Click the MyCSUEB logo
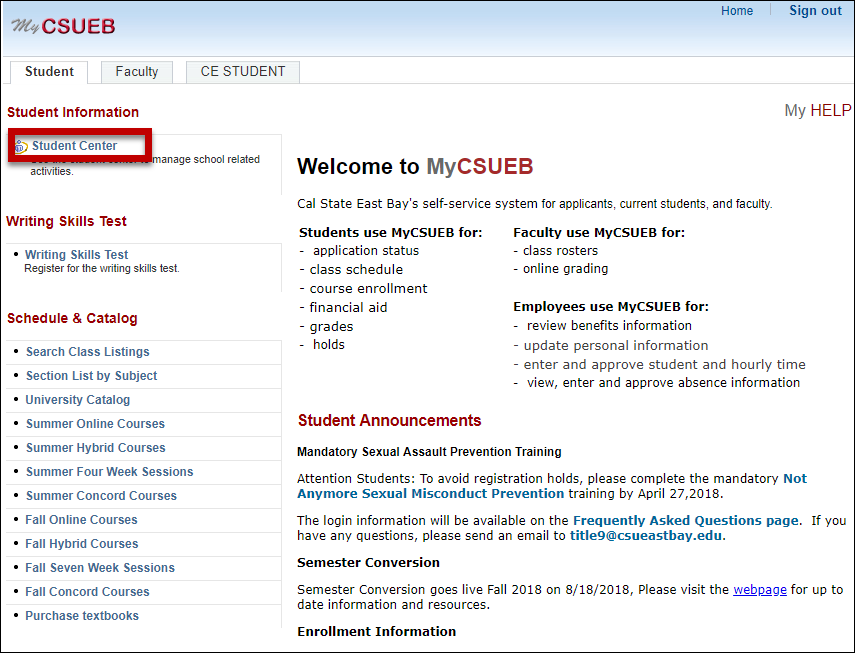 coord(63,26)
